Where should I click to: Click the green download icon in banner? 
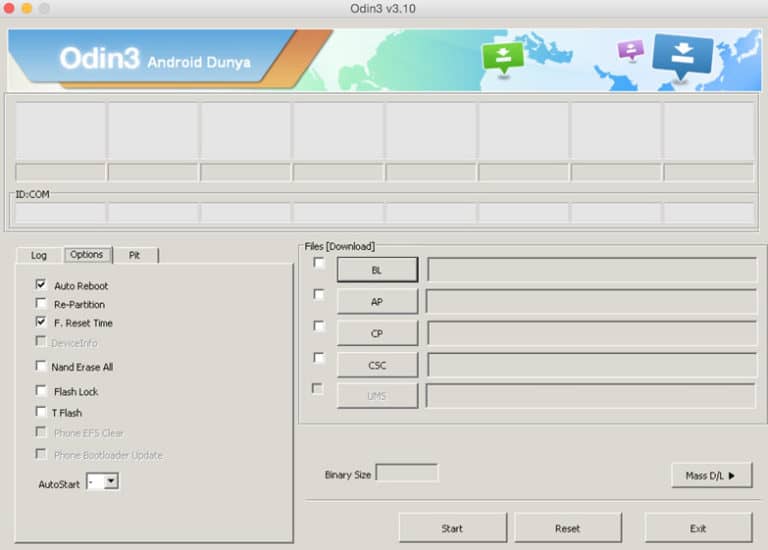coord(502,56)
